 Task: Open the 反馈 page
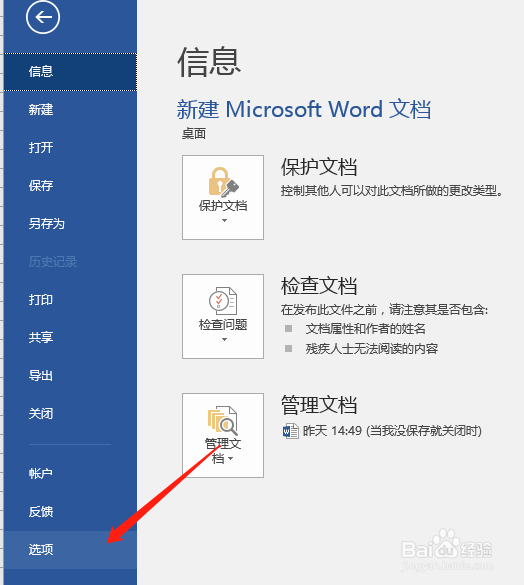pos(70,512)
